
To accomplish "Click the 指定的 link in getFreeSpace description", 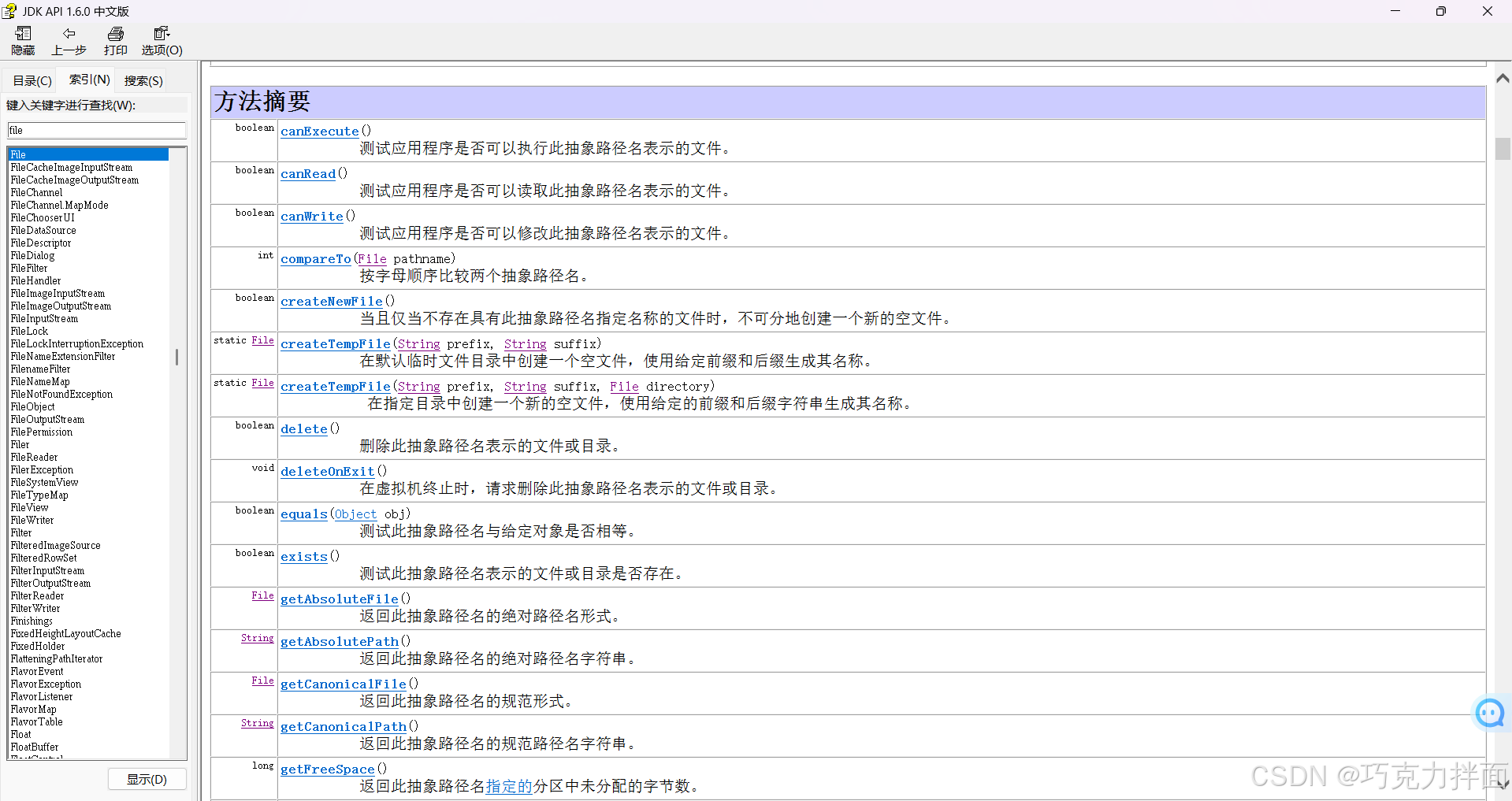I will [509, 786].
